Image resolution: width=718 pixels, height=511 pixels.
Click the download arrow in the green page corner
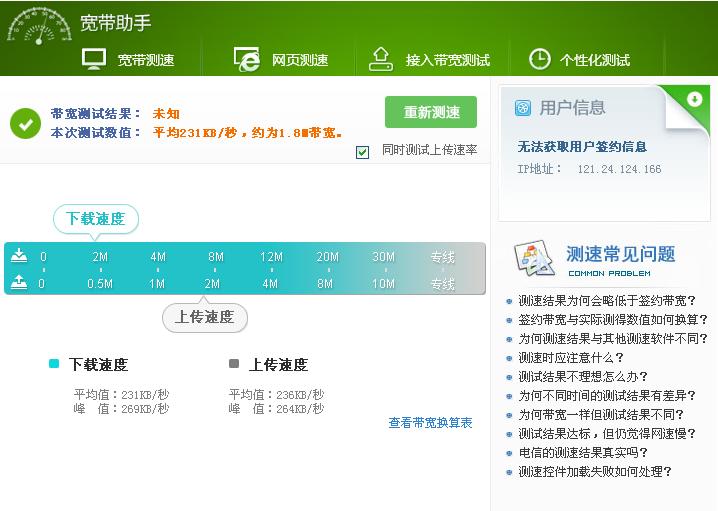click(x=694, y=99)
